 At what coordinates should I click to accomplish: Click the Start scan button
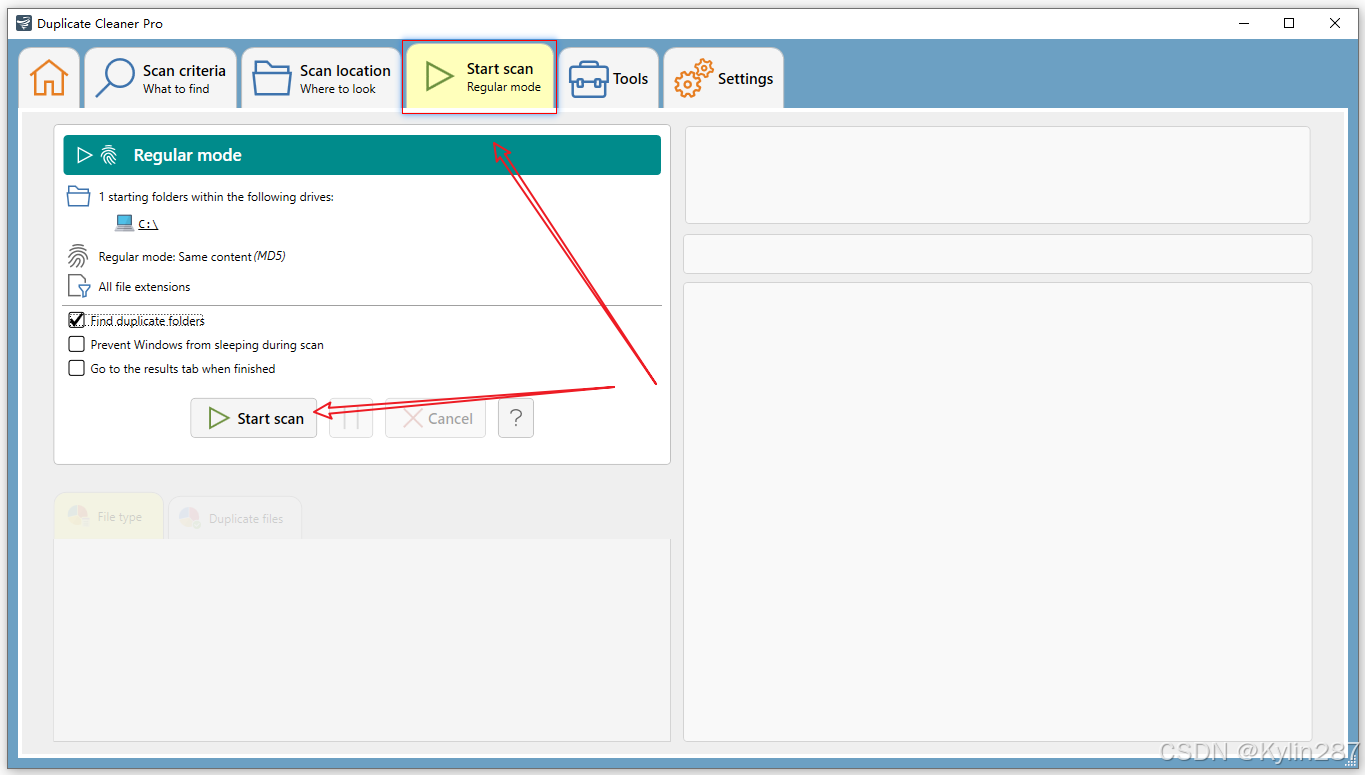click(254, 418)
